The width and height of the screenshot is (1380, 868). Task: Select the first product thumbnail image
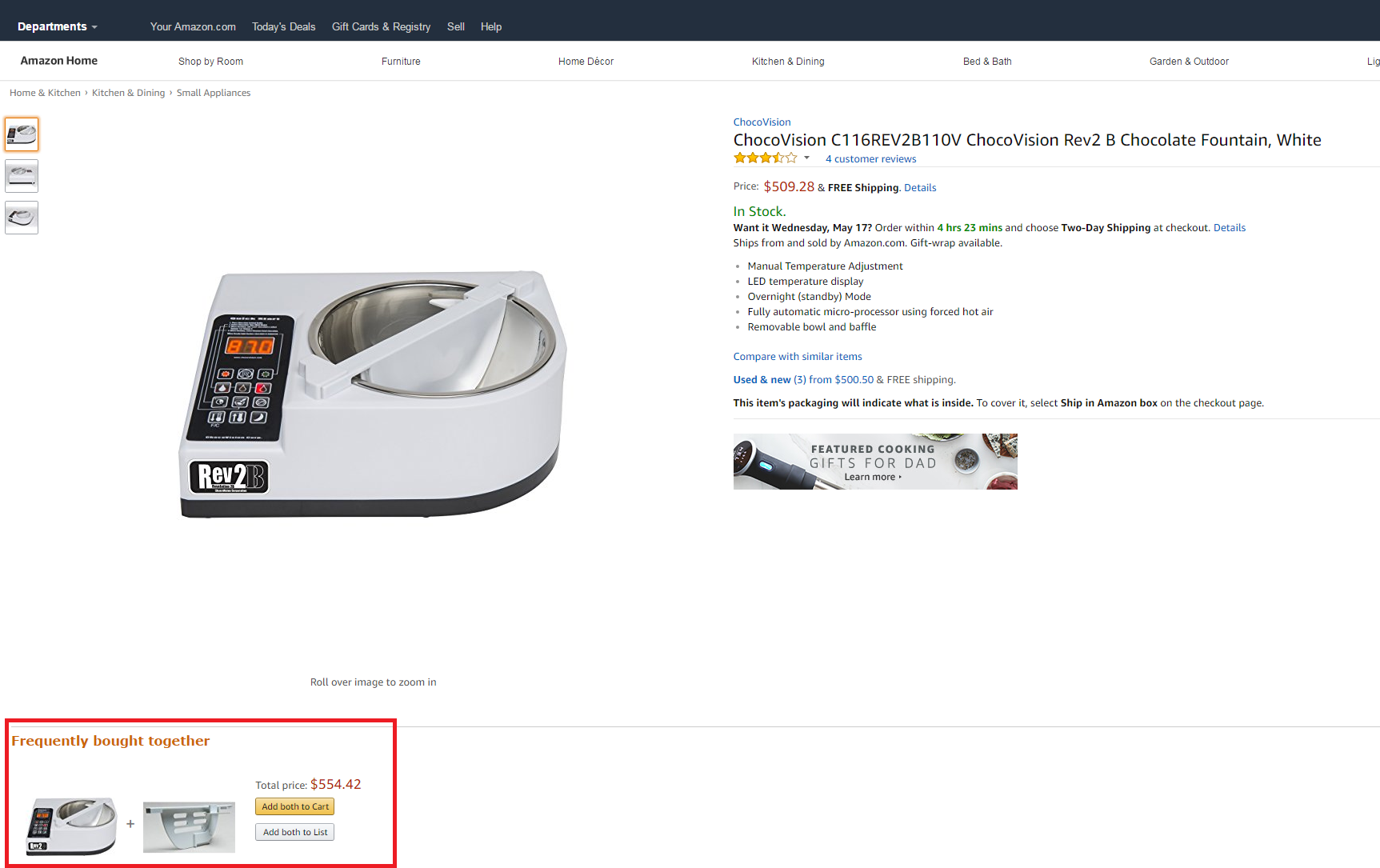[x=22, y=134]
